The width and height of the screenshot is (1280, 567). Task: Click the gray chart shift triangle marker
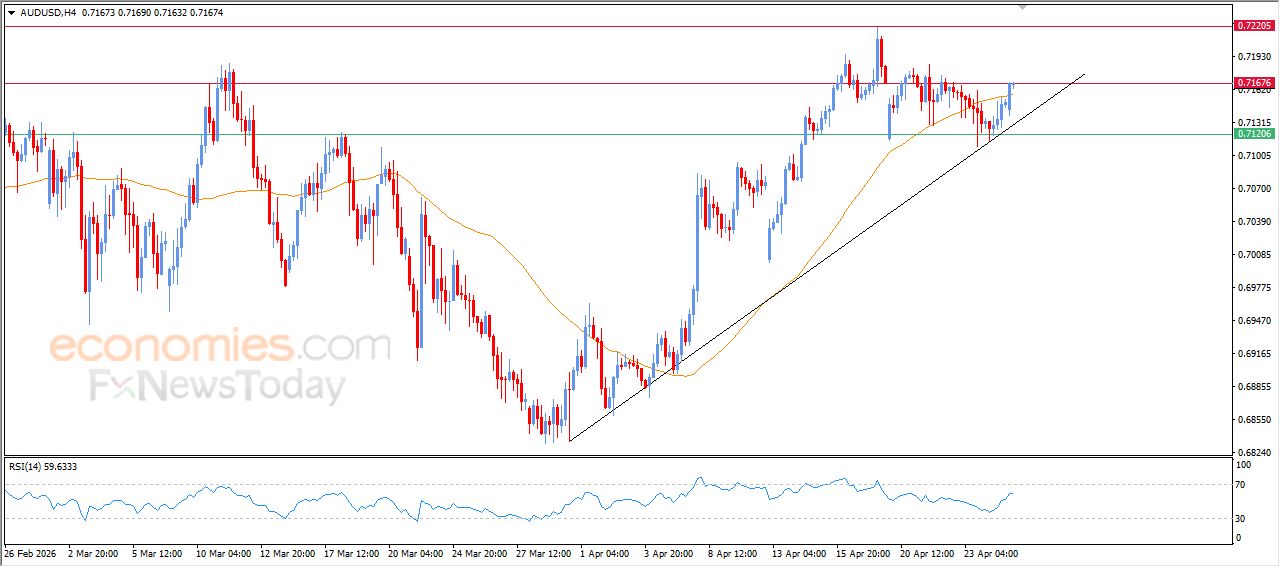1022,6
